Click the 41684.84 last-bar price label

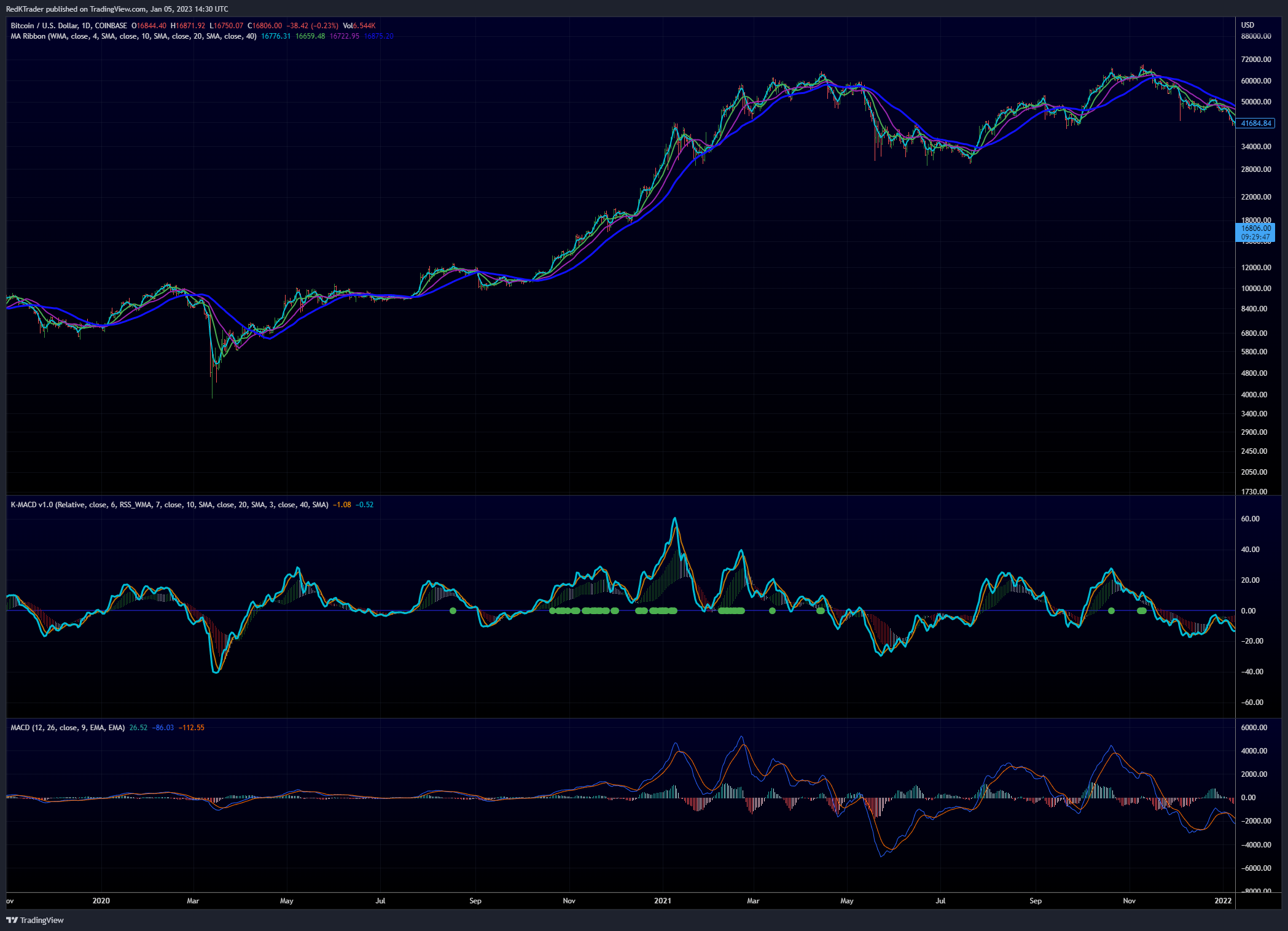point(1255,123)
